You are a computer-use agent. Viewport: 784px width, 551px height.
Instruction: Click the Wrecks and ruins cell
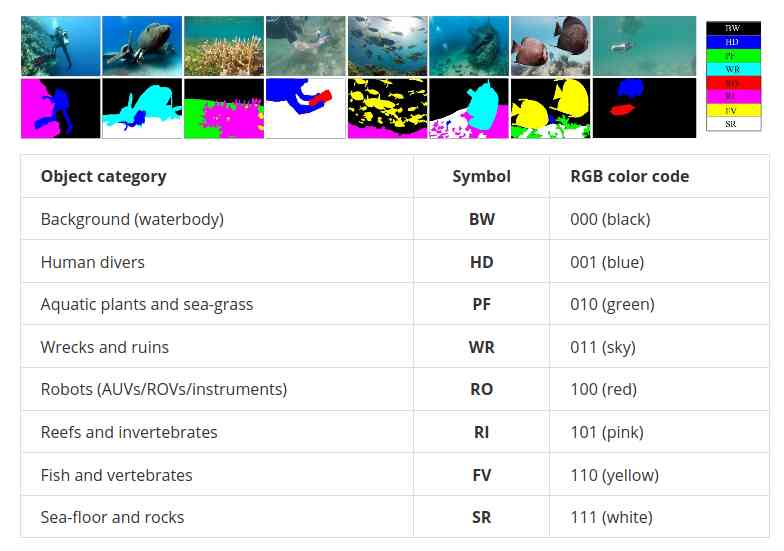point(218,347)
